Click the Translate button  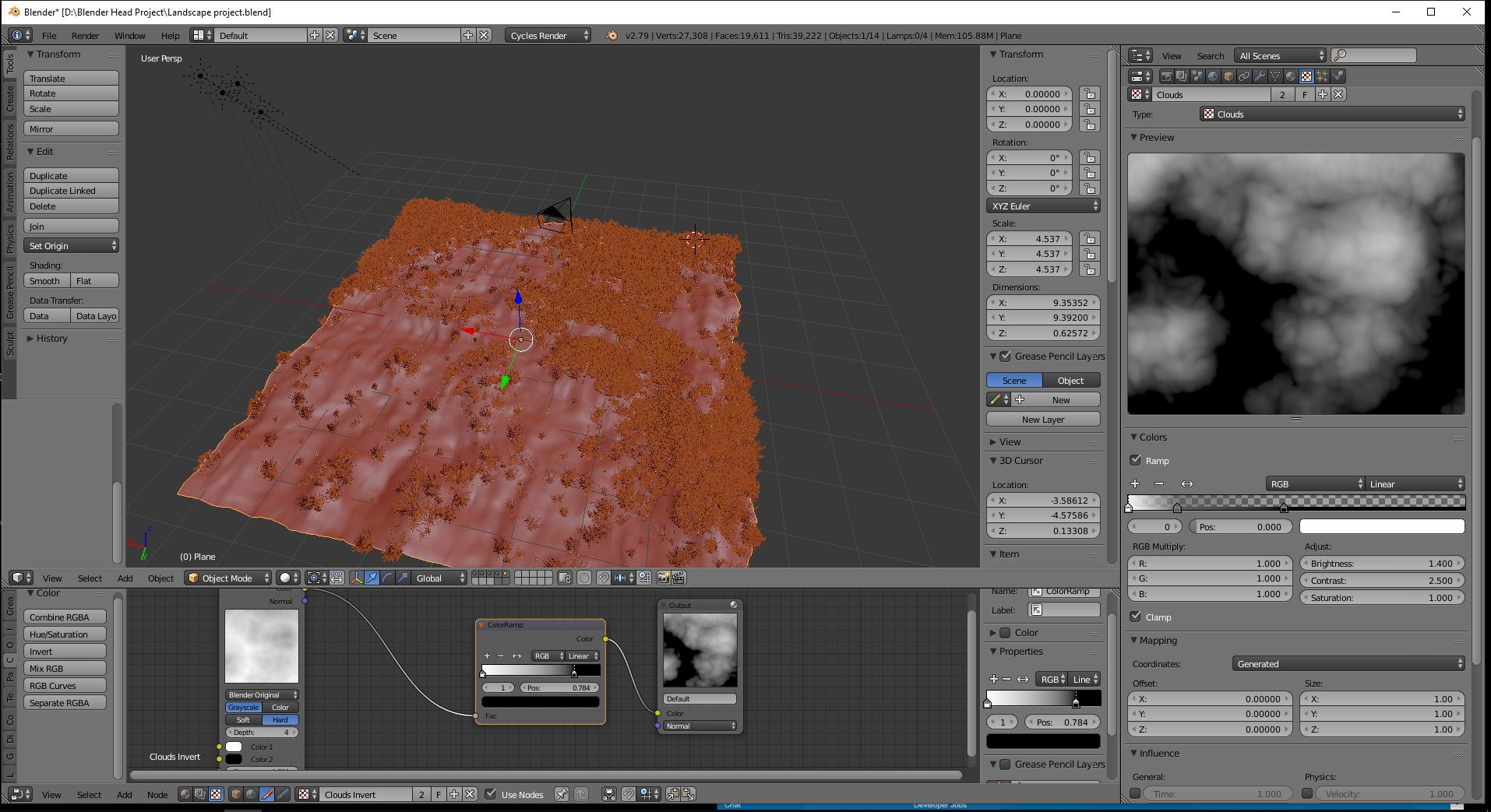(x=72, y=78)
